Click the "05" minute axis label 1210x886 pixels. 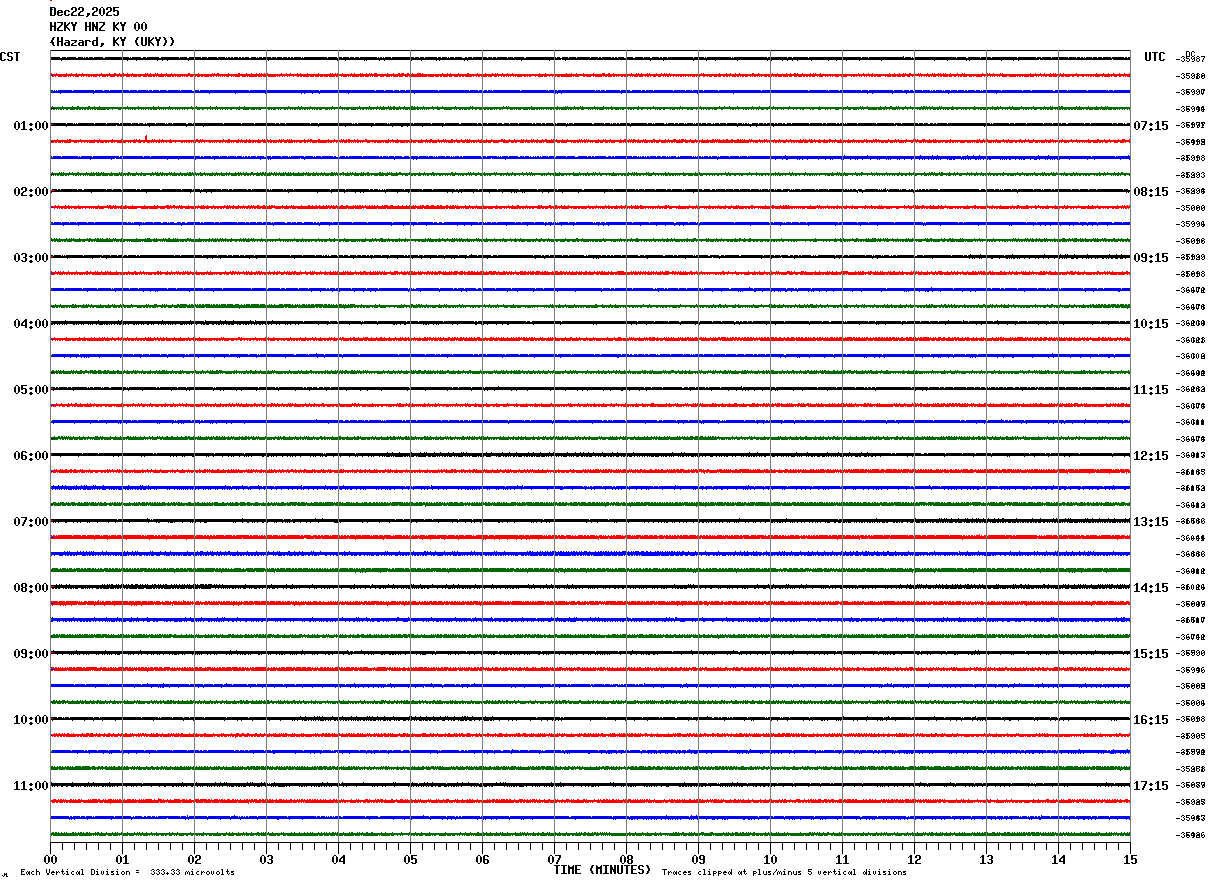pyautogui.click(x=411, y=859)
